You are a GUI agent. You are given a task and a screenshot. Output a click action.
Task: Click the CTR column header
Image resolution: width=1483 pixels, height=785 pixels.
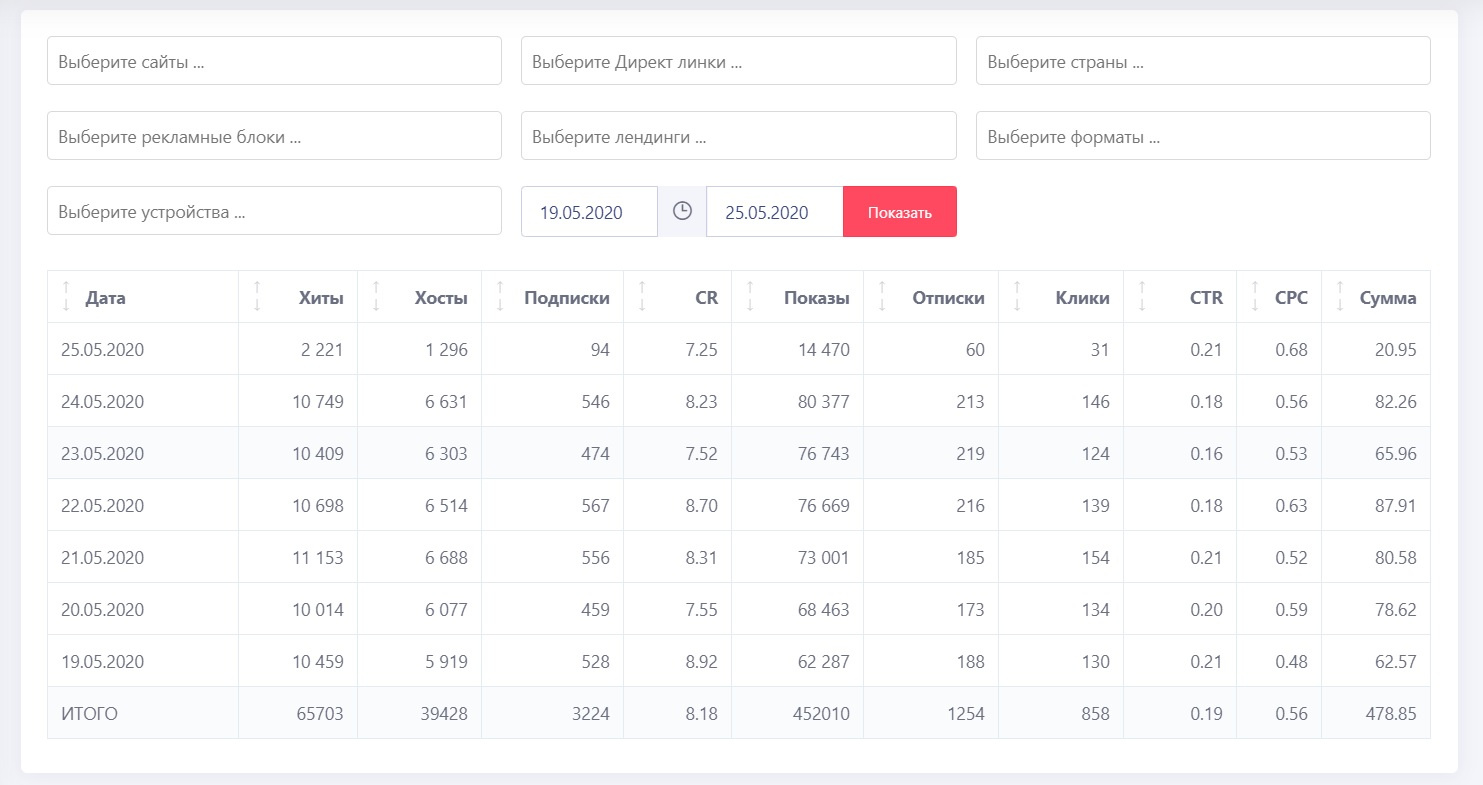coord(1206,298)
